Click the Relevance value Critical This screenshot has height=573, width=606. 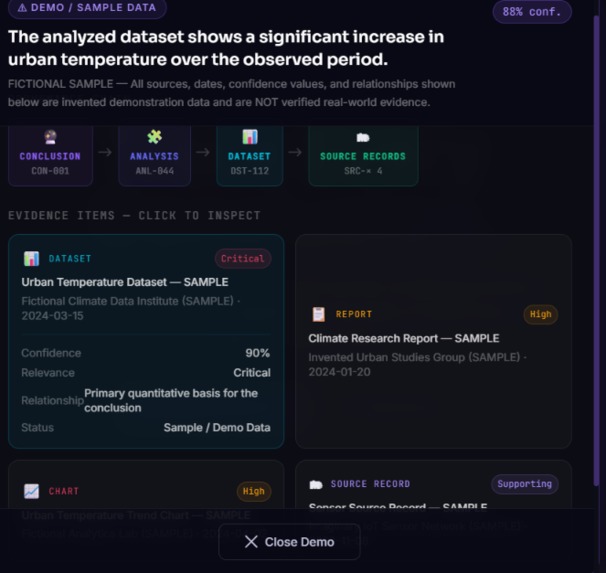[x=252, y=373]
